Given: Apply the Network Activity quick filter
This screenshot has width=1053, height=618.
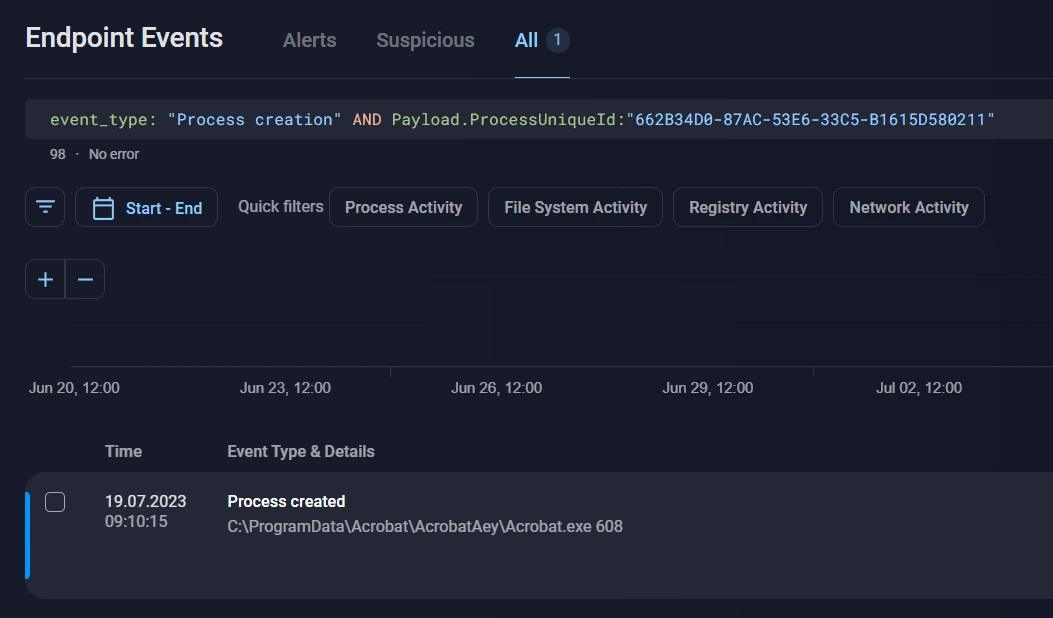Looking at the screenshot, I should [x=909, y=207].
